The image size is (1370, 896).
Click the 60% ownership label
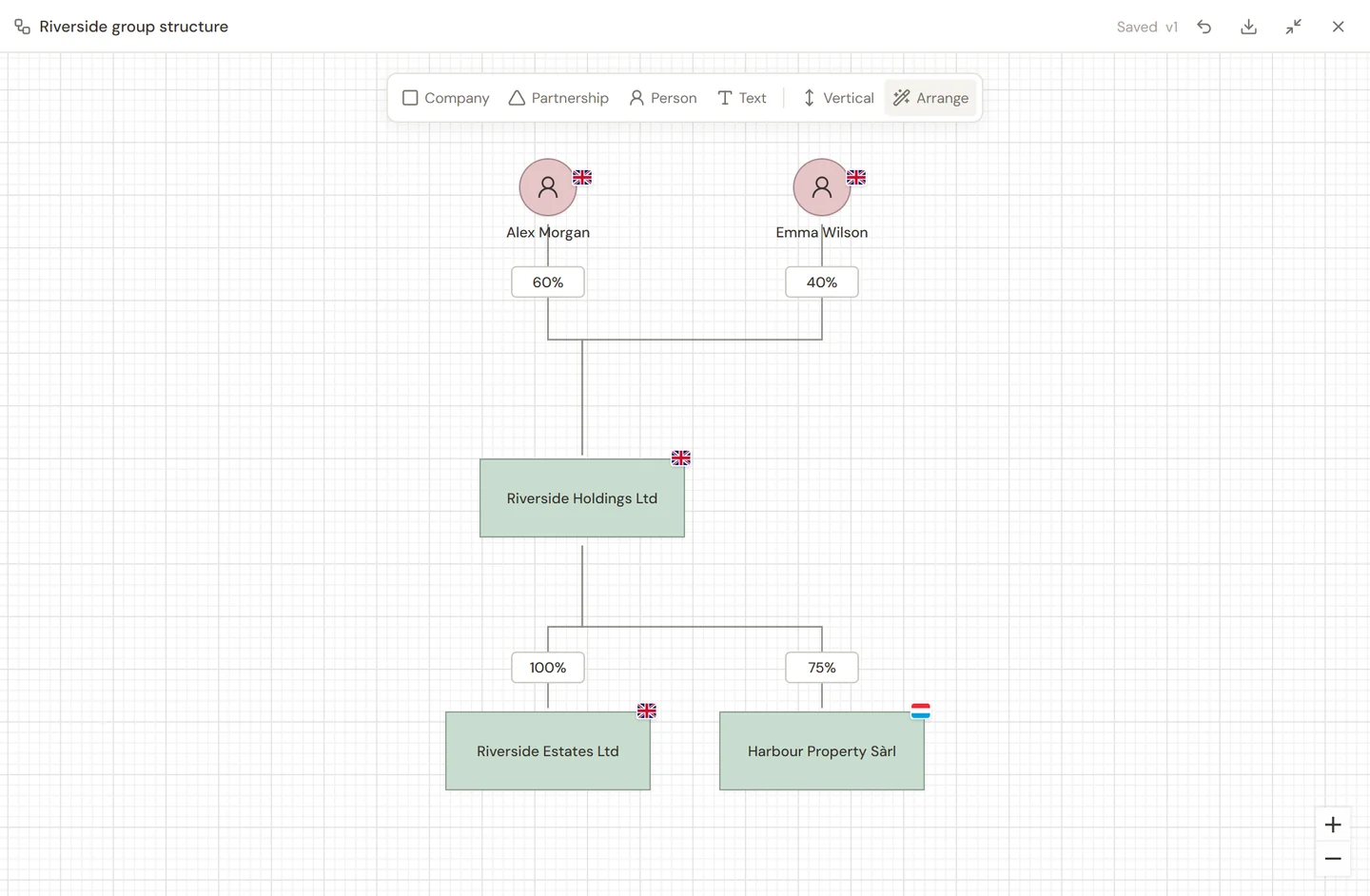click(548, 282)
